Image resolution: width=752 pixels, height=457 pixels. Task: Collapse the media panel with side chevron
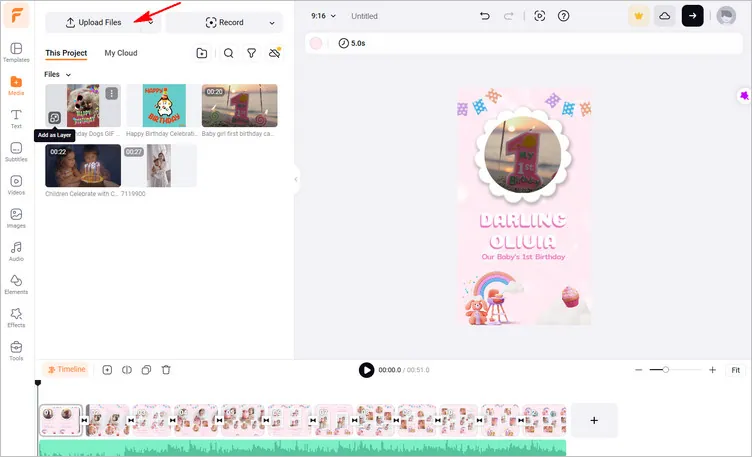[296, 179]
